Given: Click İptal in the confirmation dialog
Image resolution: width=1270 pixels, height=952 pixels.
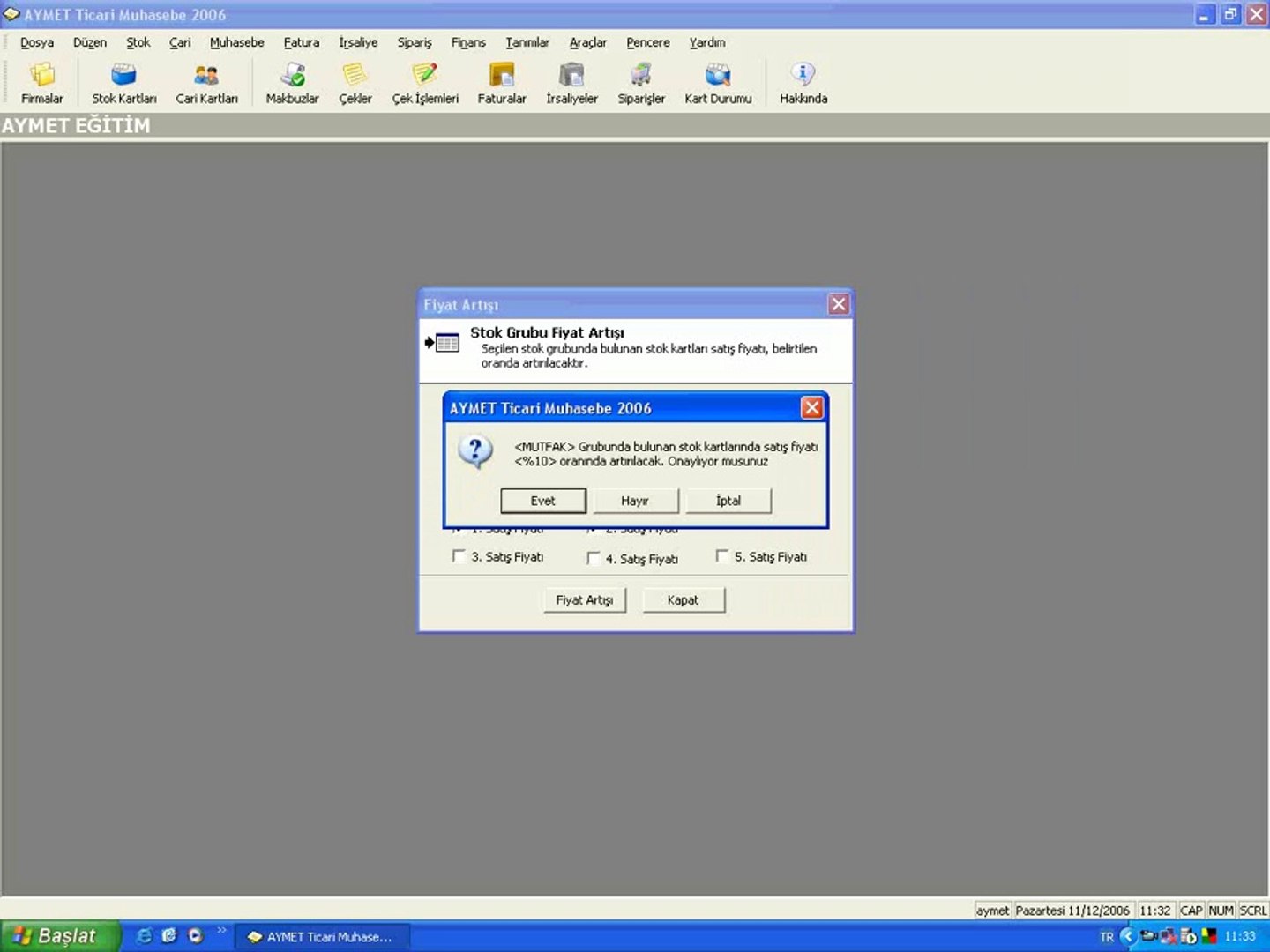Looking at the screenshot, I should coord(728,501).
